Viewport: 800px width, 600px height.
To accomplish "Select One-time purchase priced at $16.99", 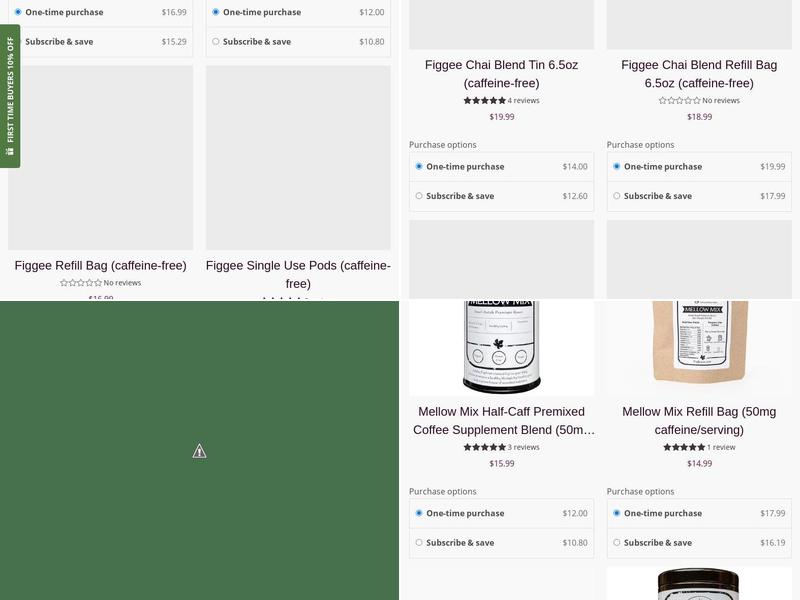I will 18,12.
